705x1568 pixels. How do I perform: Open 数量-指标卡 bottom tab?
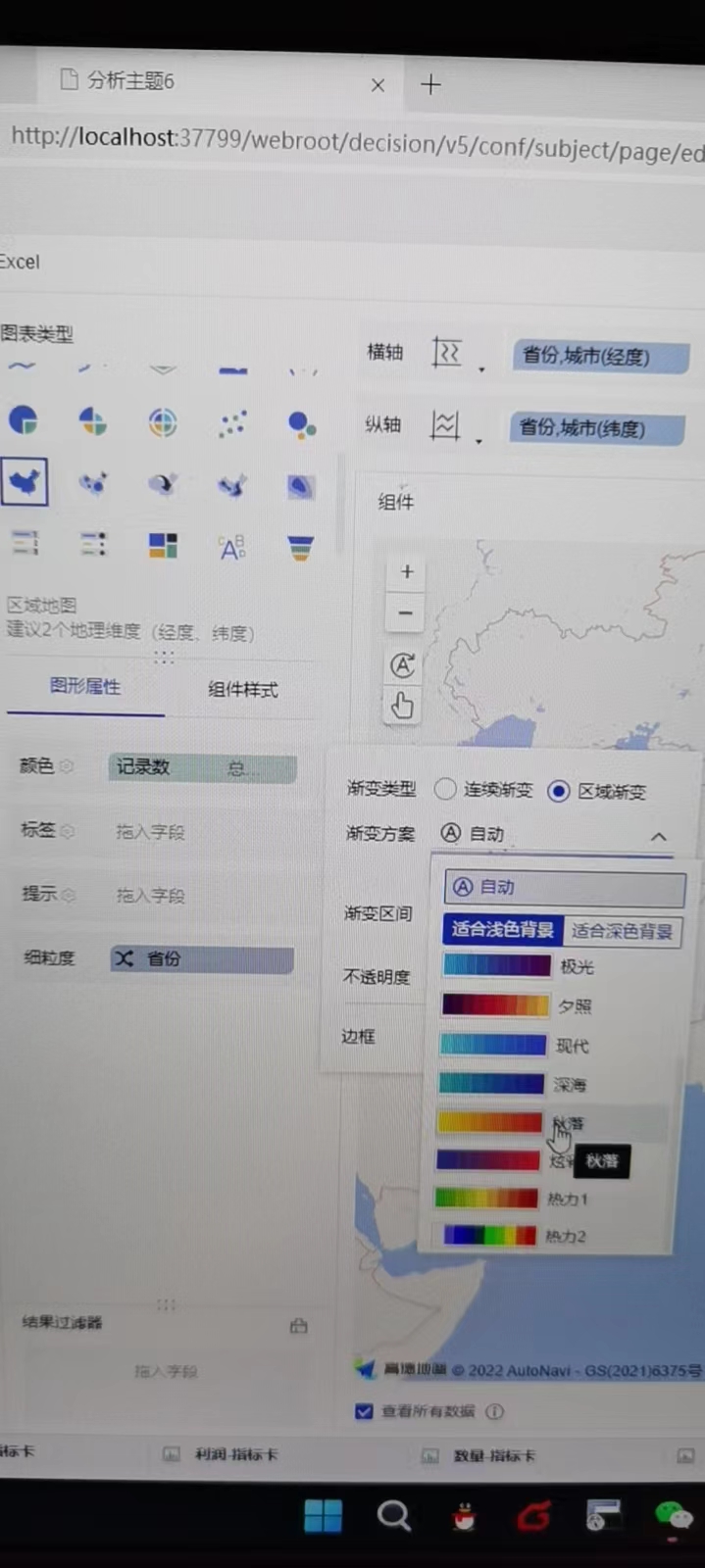coord(494,1455)
